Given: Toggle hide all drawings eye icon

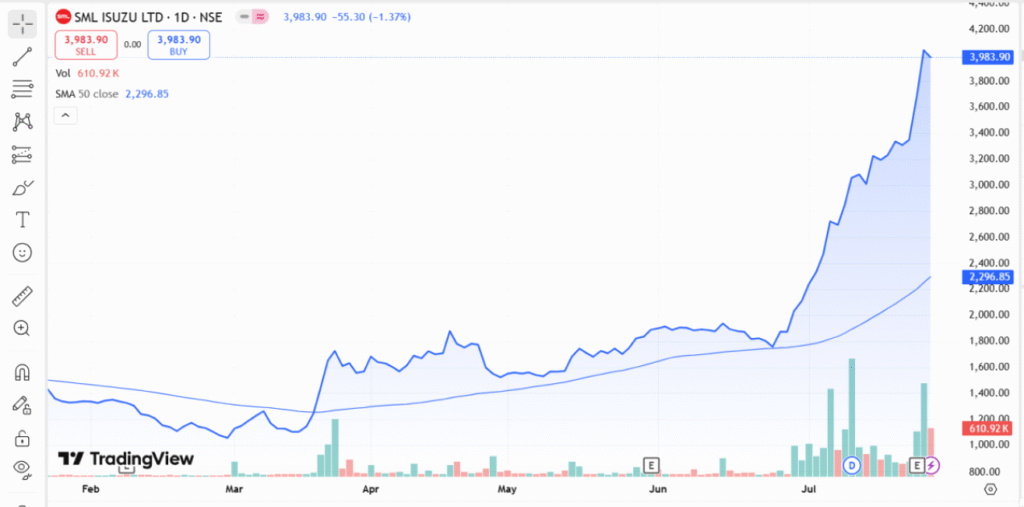Looking at the screenshot, I should coord(22,468).
